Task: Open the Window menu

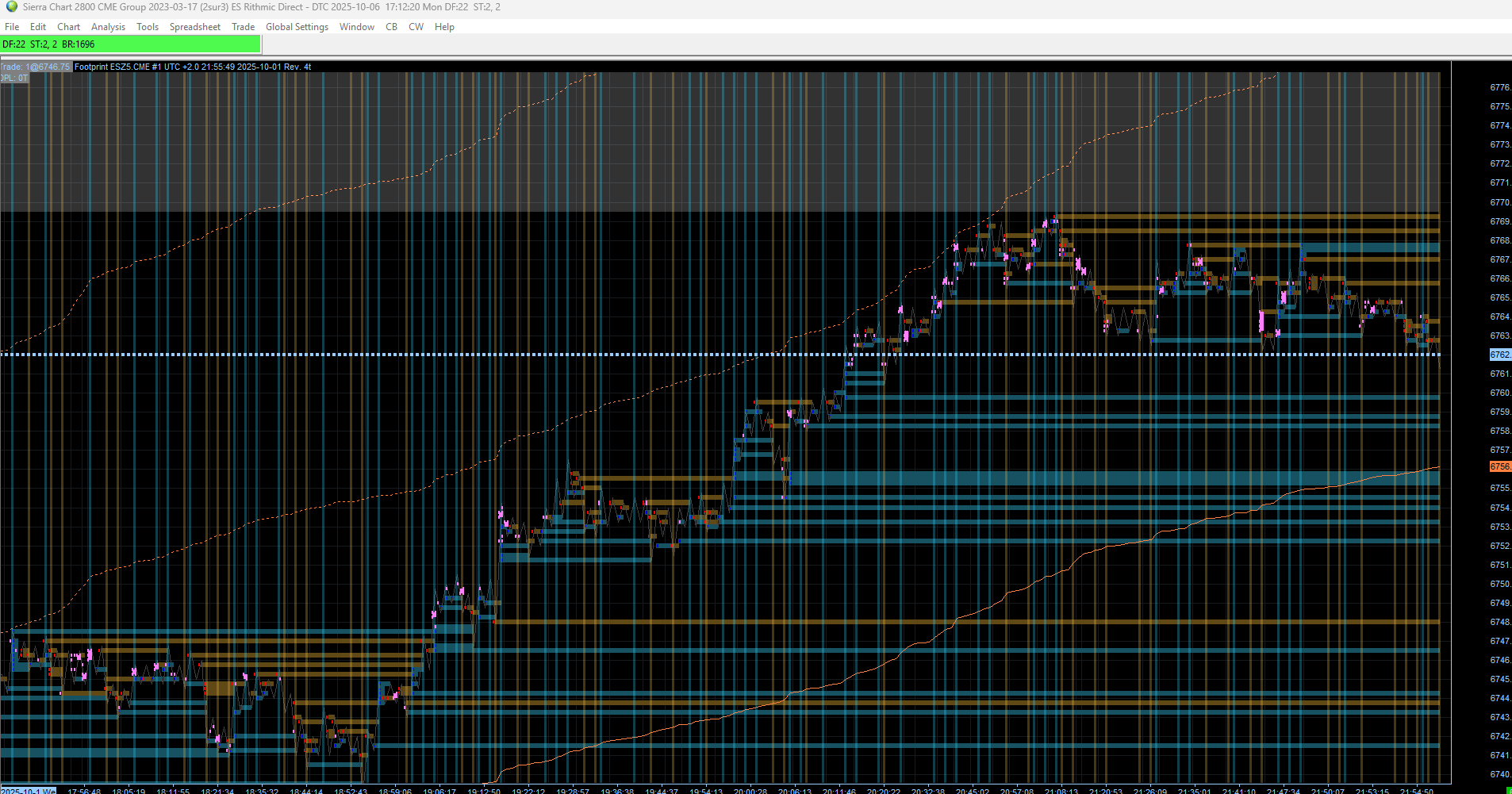Action: pyautogui.click(x=357, y=27)
